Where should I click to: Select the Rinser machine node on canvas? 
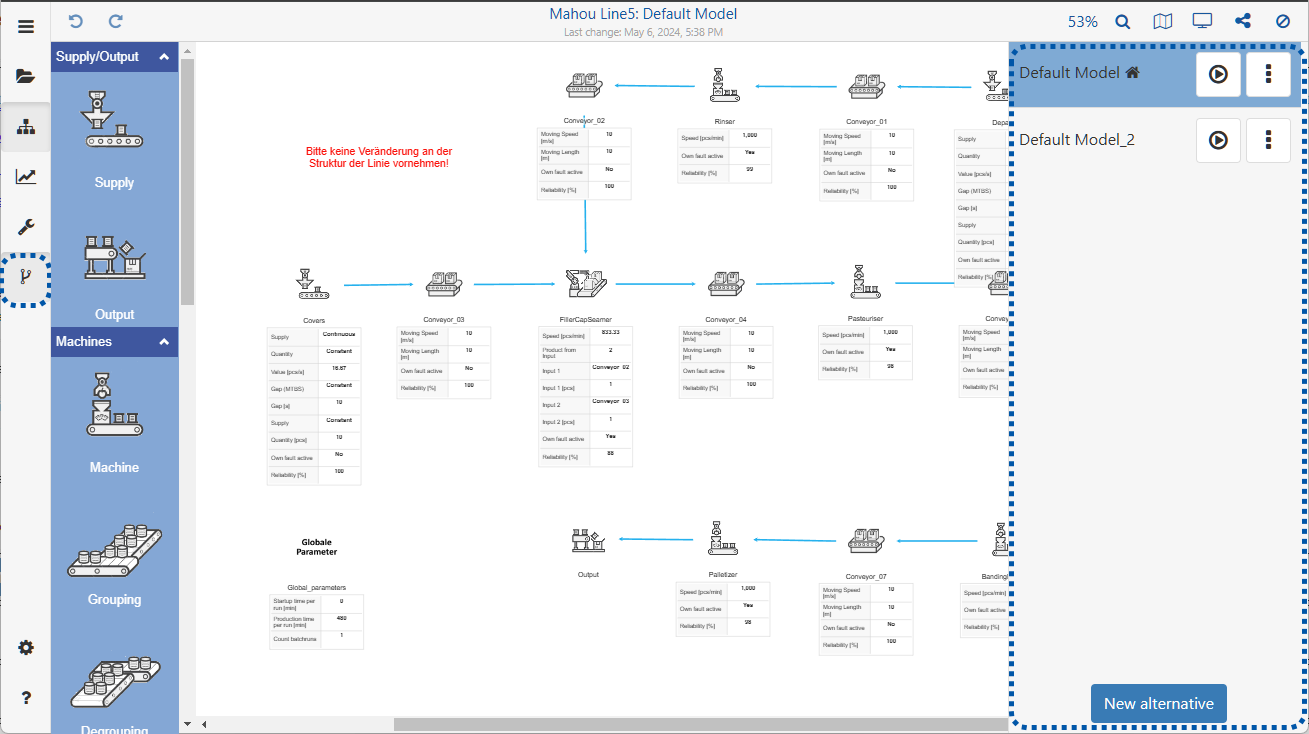pyautogui.click(x=724, y=86)
